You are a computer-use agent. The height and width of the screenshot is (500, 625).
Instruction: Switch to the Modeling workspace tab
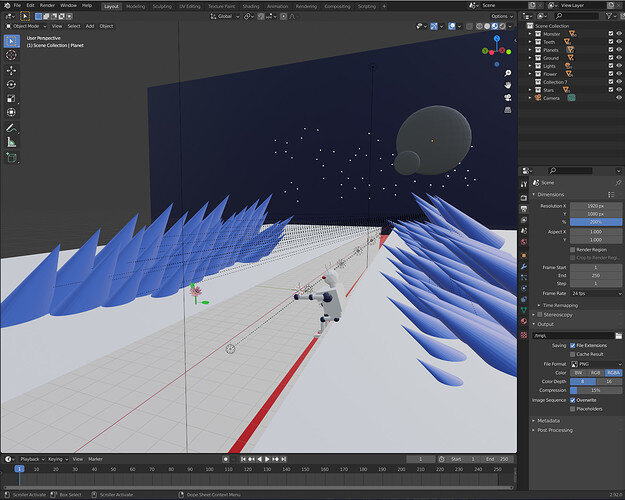point(136,6)
